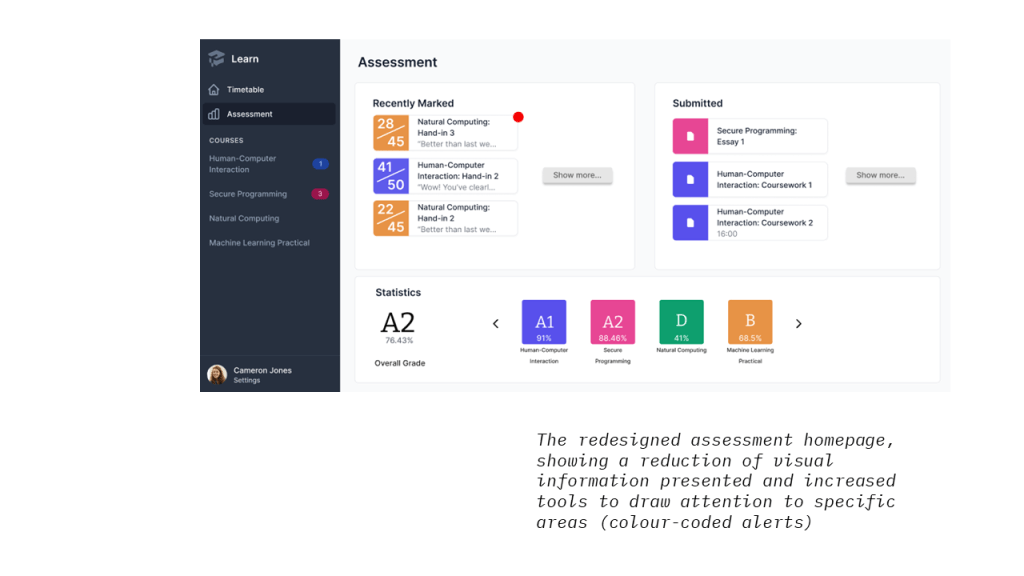Open Secure Programming course with 3 alerts
Screen dimensions: 1024x576
pyautogui.click(x=248, y=194)
